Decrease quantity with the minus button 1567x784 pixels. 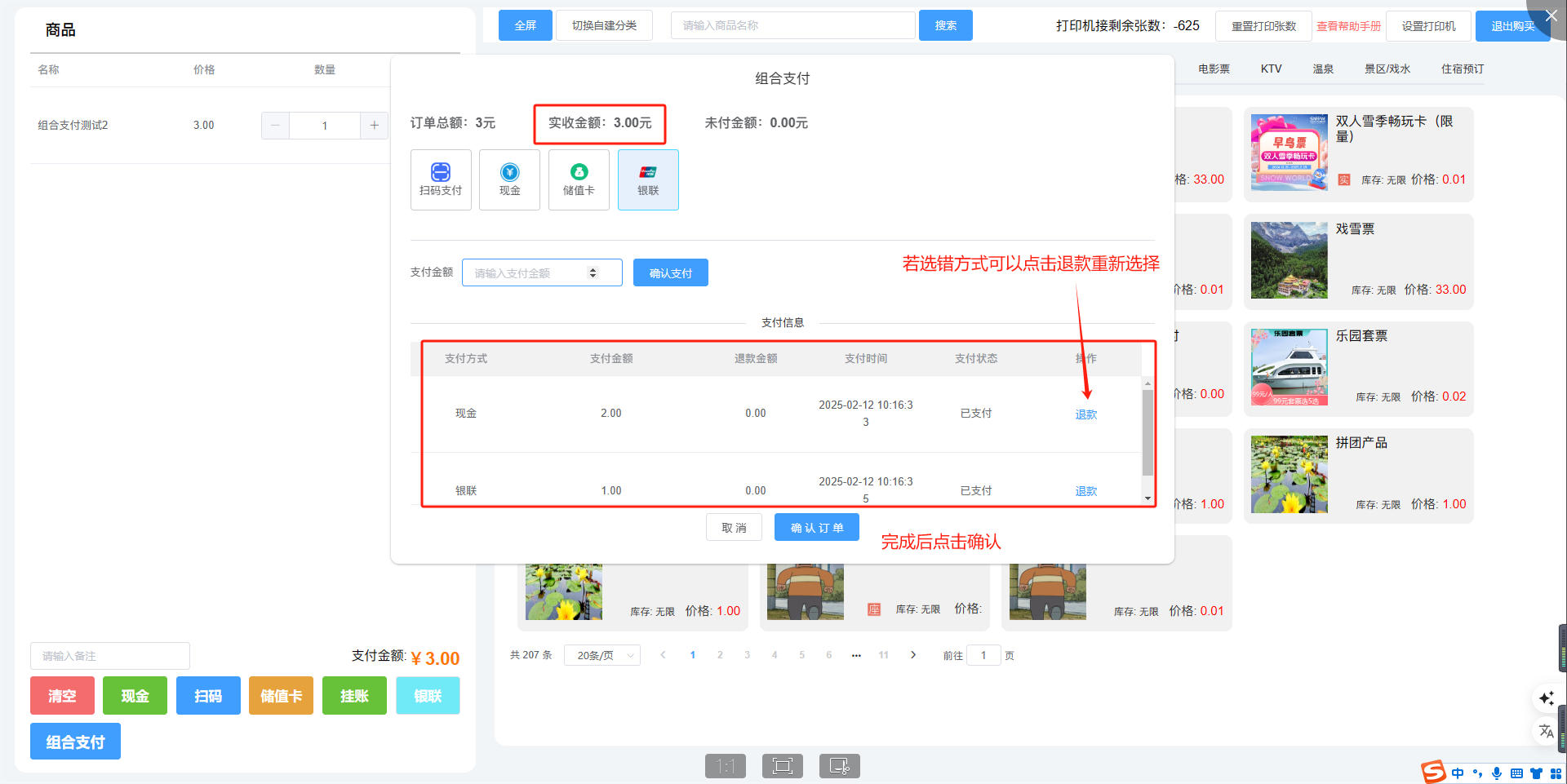point(275,126)
